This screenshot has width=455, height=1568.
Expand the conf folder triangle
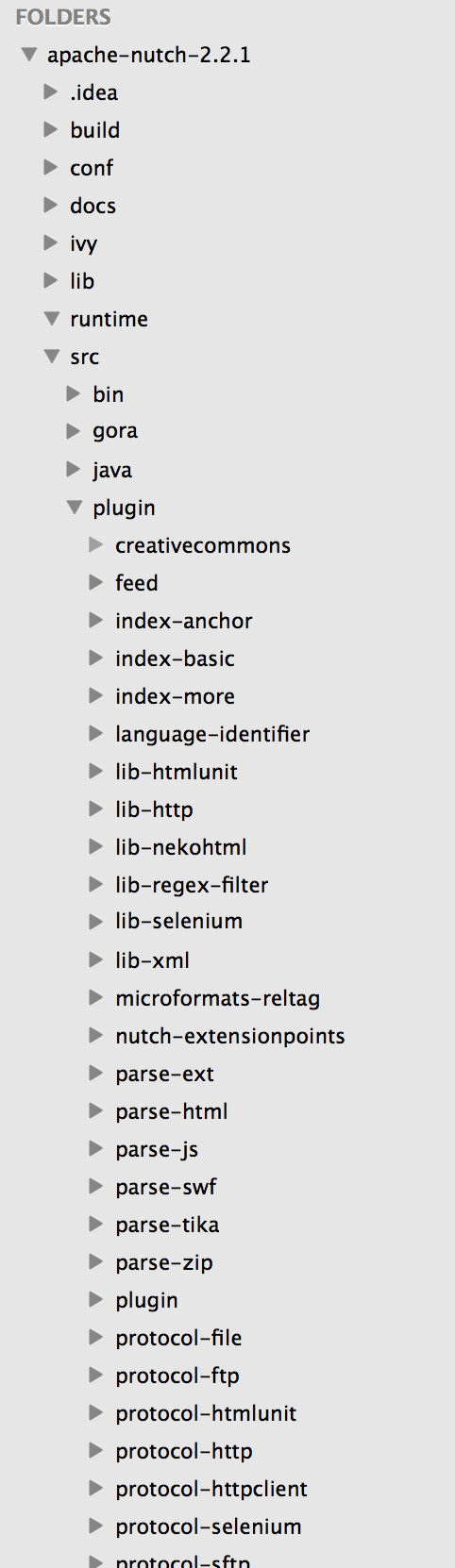tap(51, 167)
